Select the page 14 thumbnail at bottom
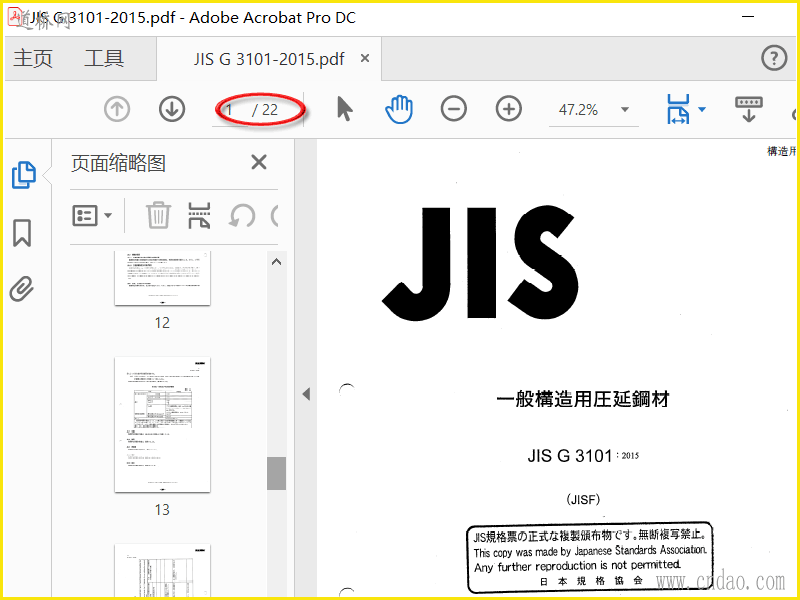800x600 pixels. 162,571
